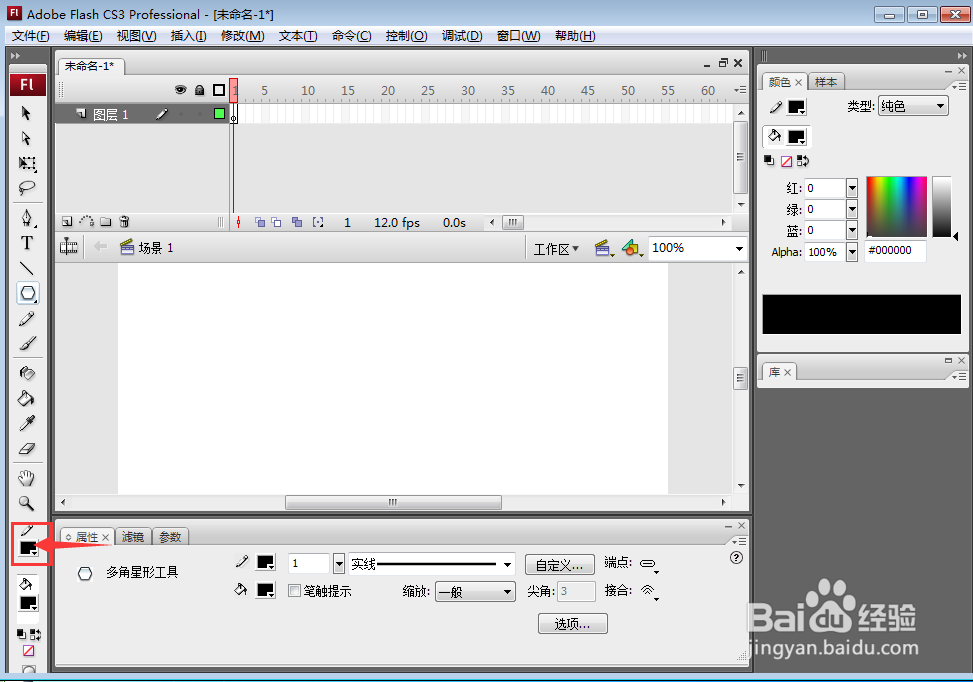Choose the Free Transform tool
The height and width of the screenshot is (682, 973).
click(x=27, y=163)
